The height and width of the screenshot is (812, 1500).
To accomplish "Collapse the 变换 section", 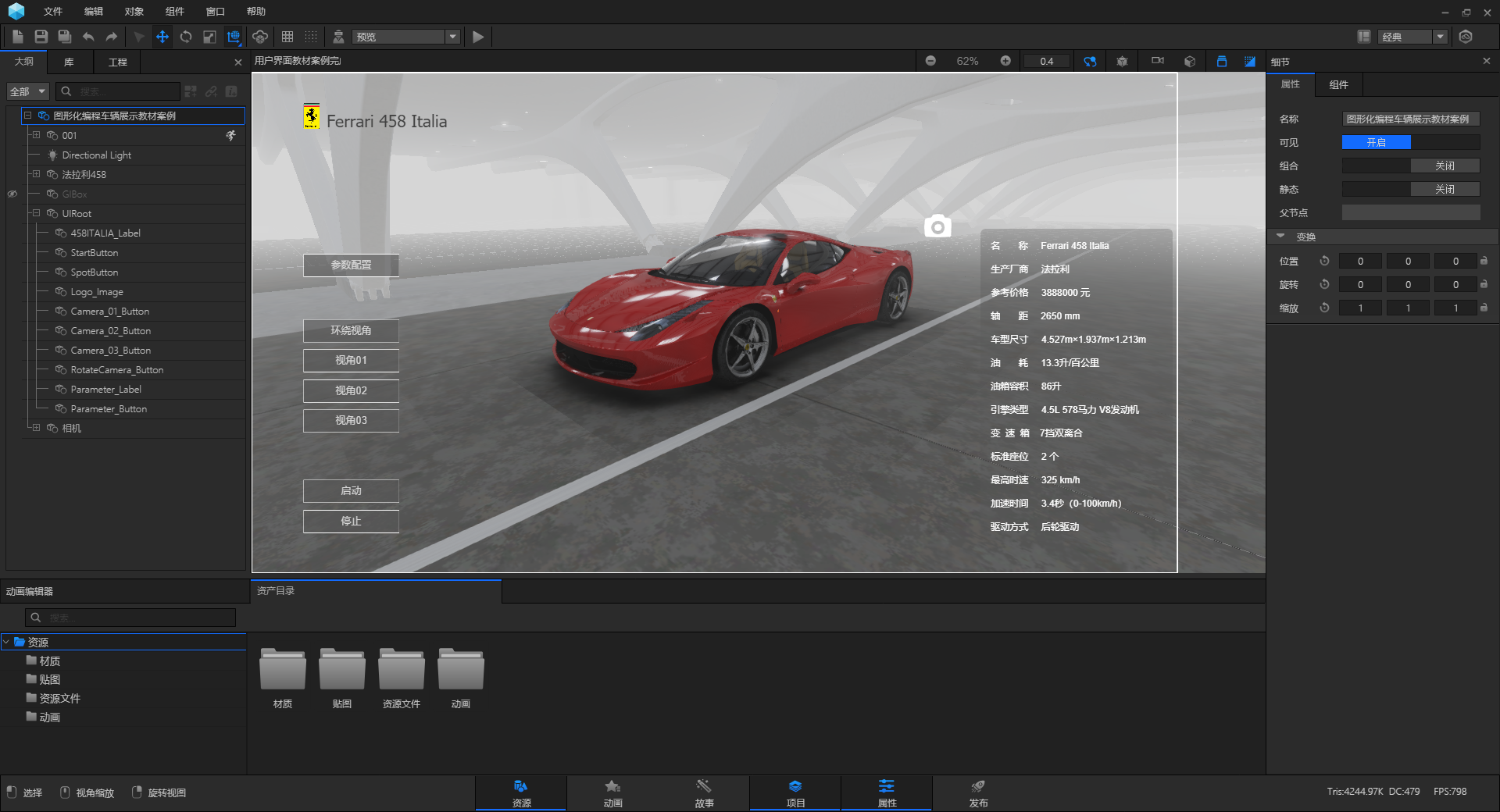I will coord(1280,236).
